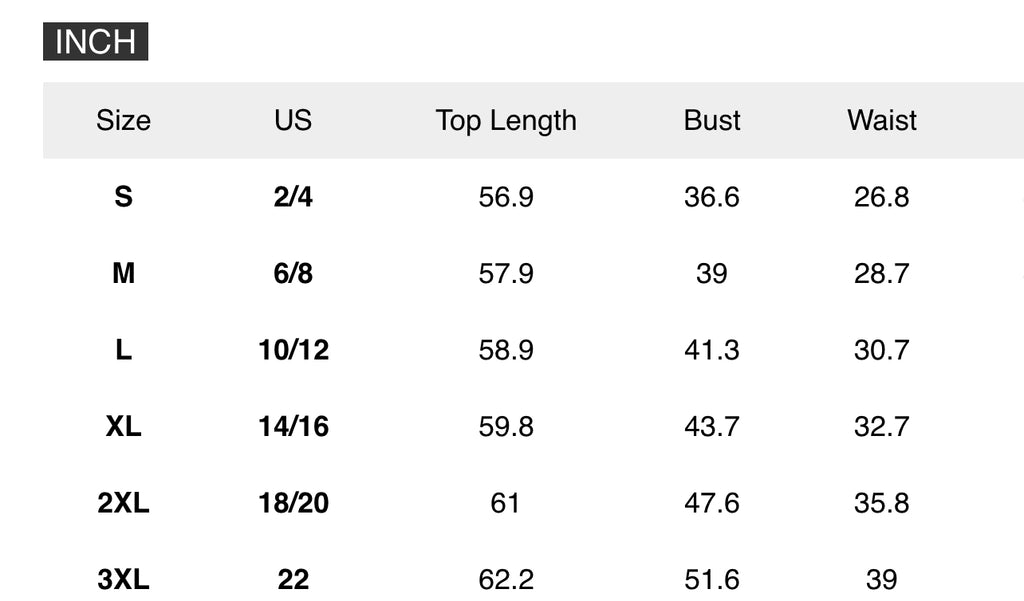The width and height of the screenshot is (1024, 601).
Task: Click the size S row label
Action: coord(123,197)
